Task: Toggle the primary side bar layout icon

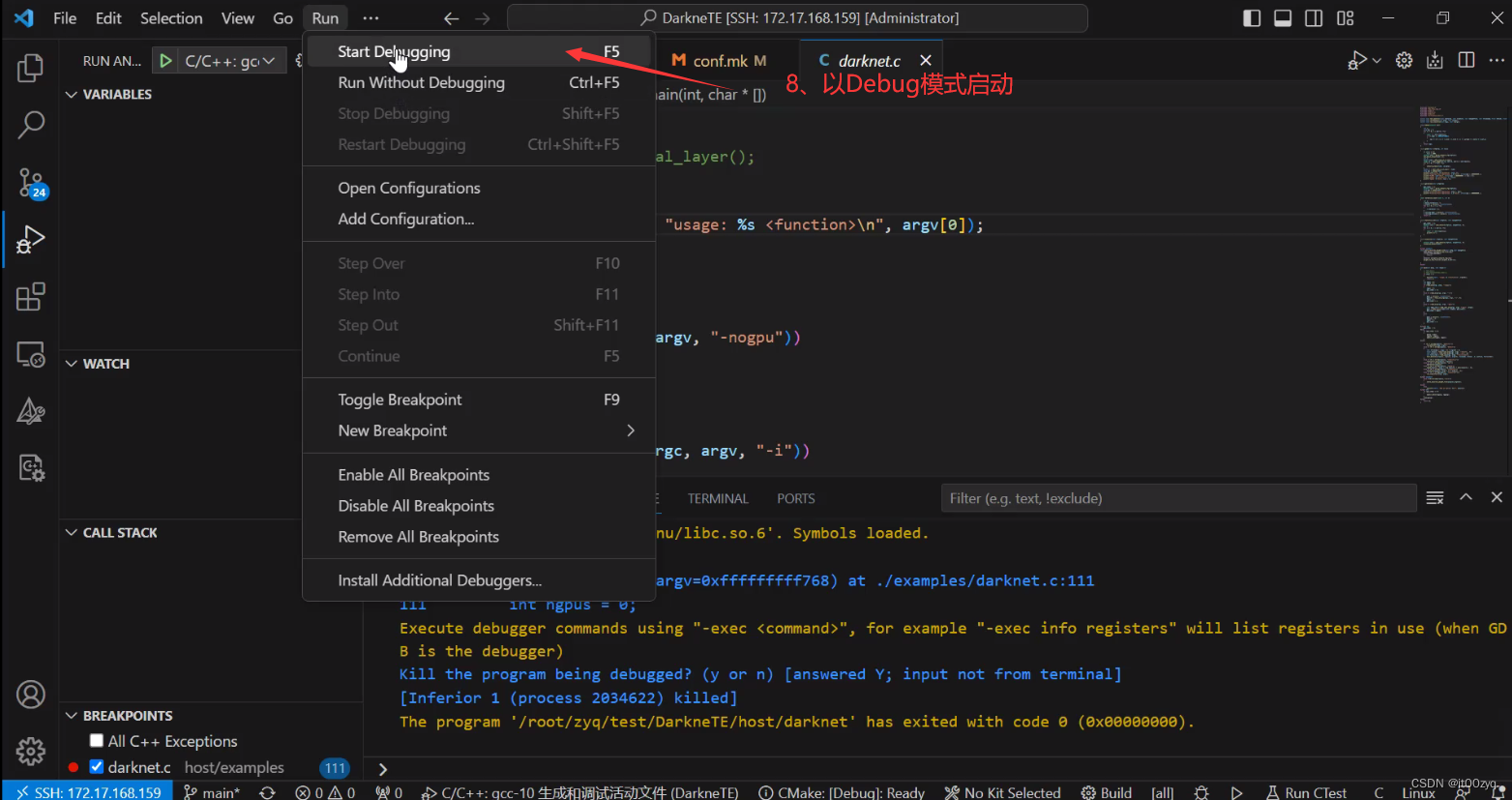Action: pos(1252,18)
